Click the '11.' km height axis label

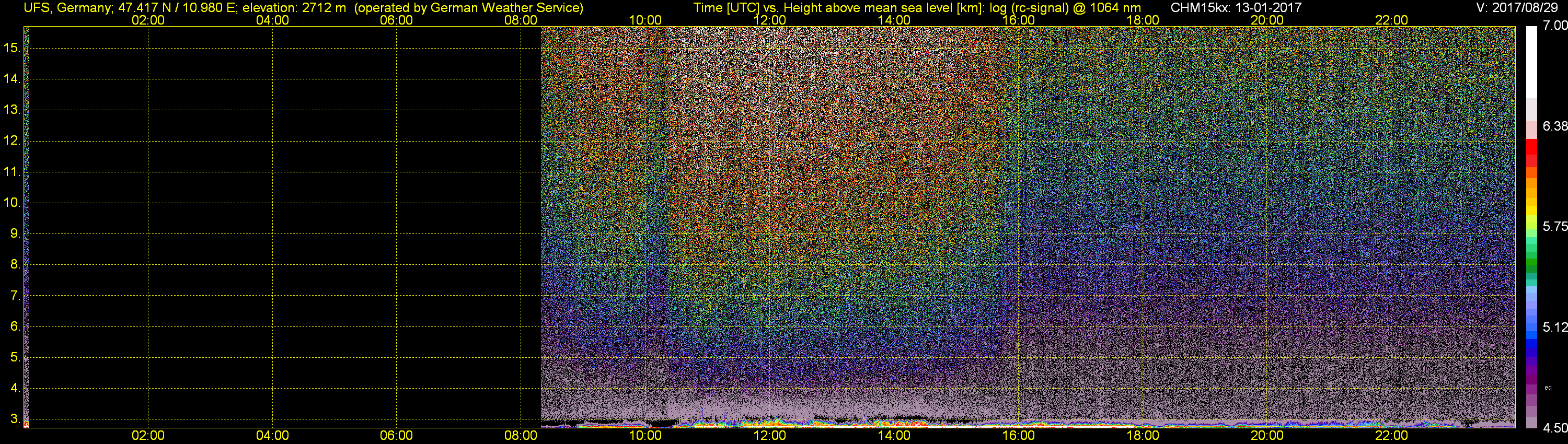coord(11,171)
